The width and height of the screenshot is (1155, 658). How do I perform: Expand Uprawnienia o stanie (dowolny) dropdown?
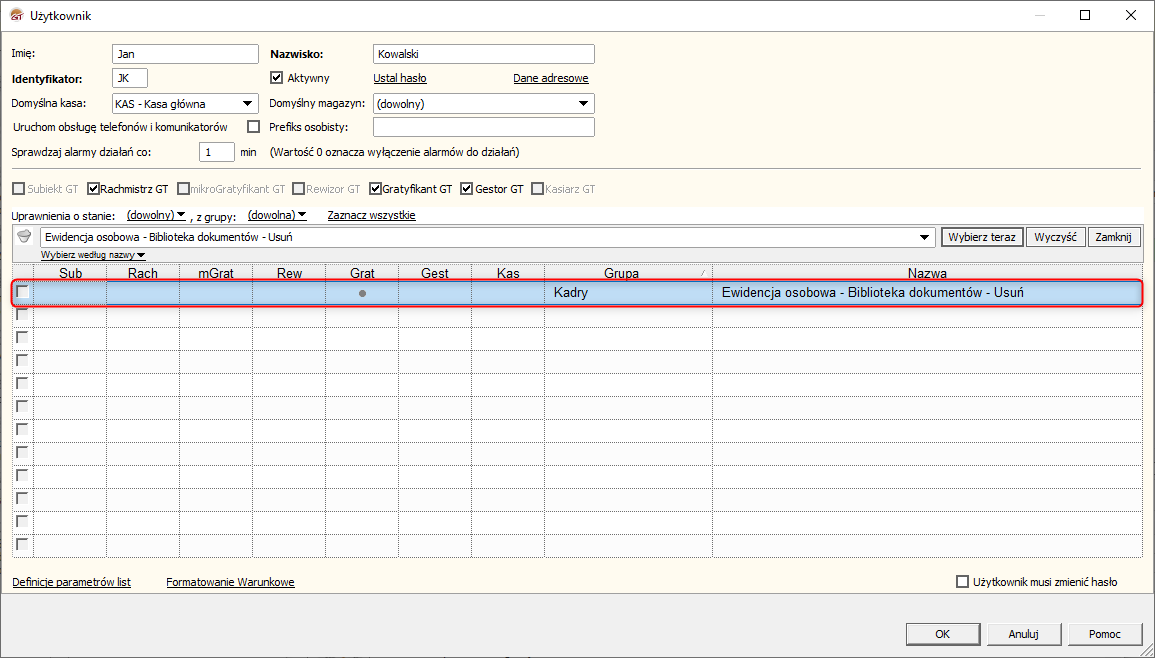[156, 214]
